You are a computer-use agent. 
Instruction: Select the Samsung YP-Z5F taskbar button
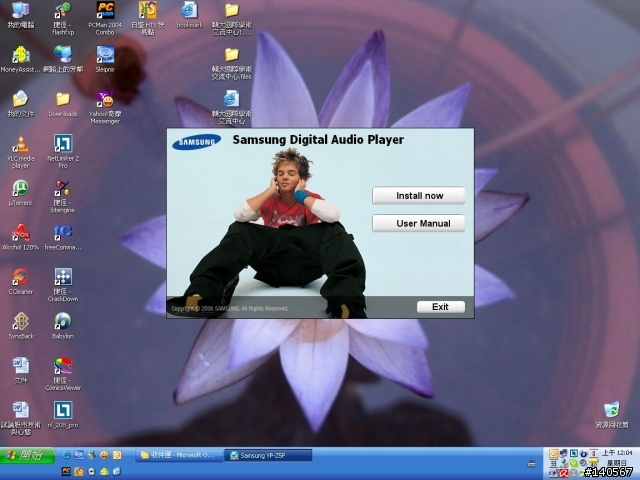click(x=268, y=455)
